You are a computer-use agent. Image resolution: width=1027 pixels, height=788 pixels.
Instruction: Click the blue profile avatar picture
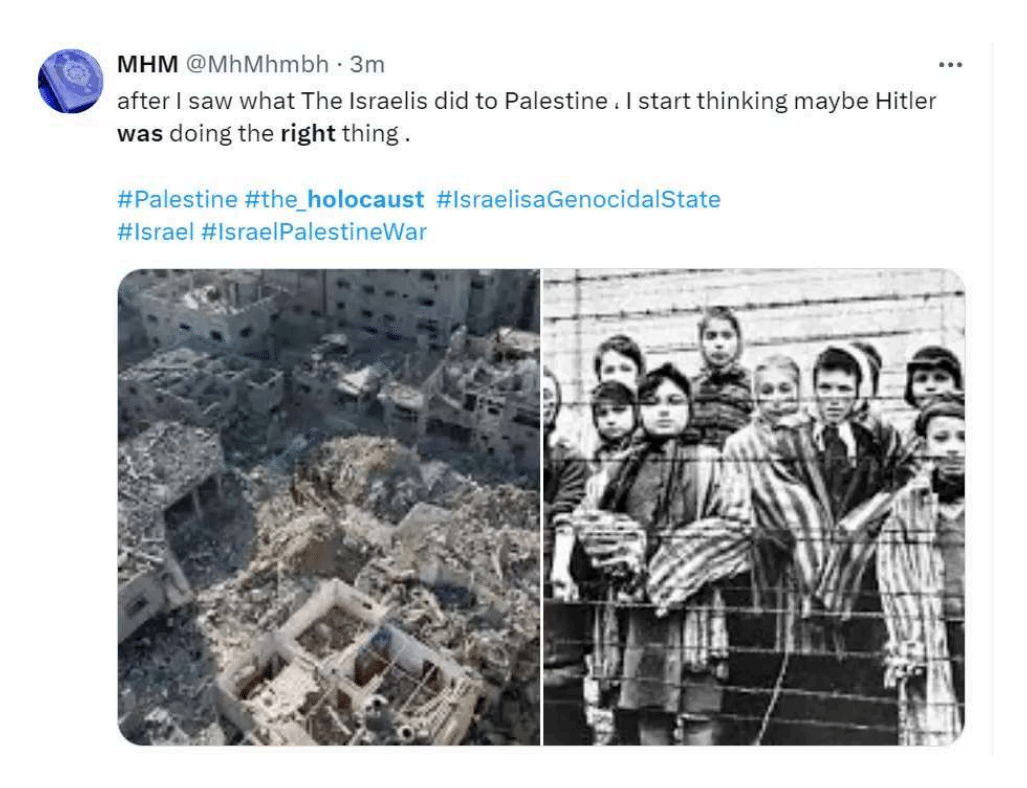[69, 81]
